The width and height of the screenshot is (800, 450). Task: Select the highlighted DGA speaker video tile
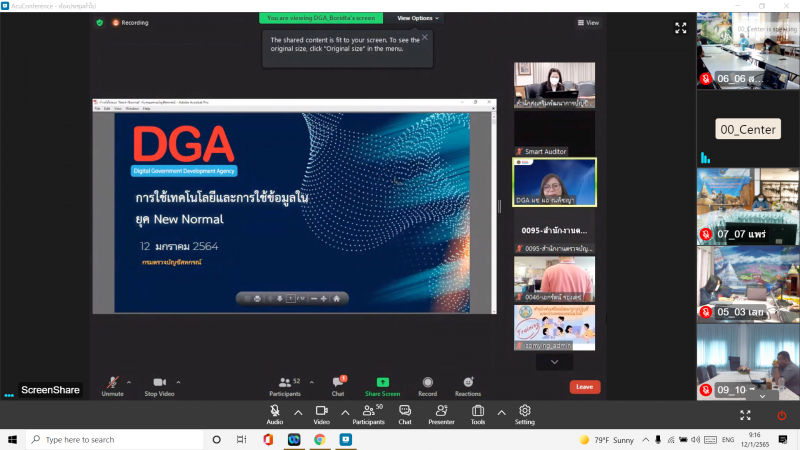point(554,182)
